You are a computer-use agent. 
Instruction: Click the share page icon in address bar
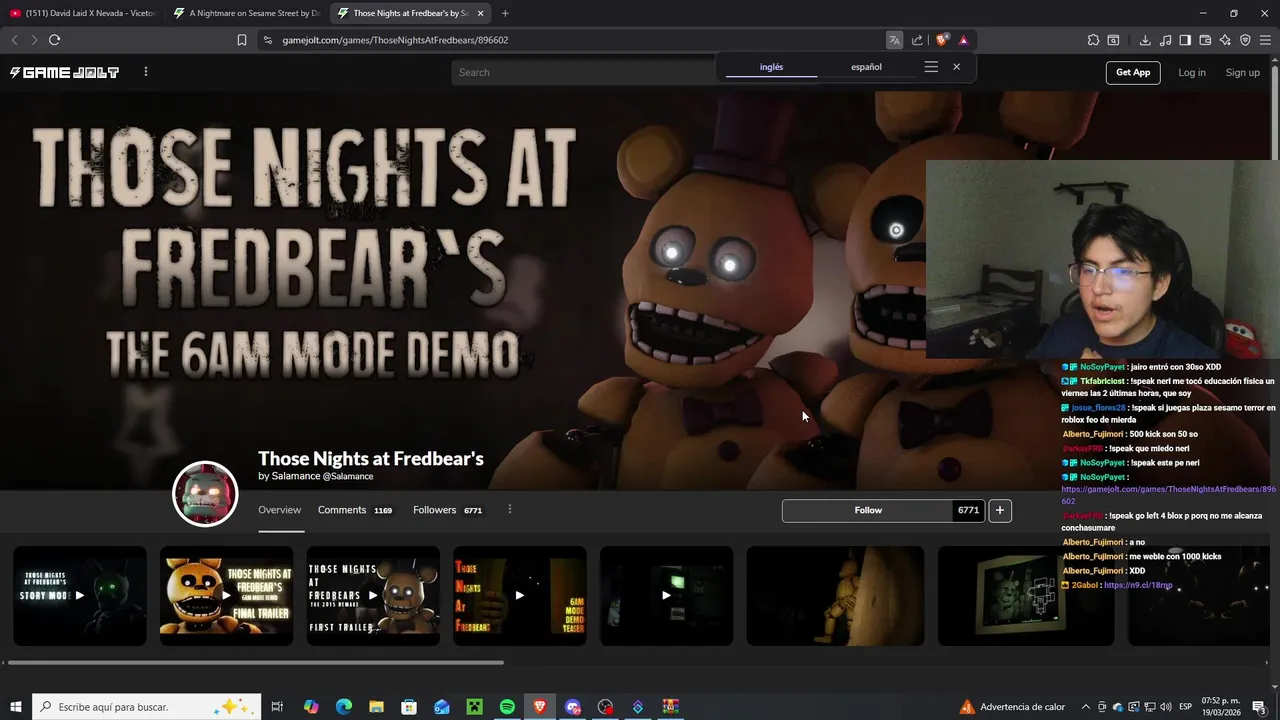point(917,40)
